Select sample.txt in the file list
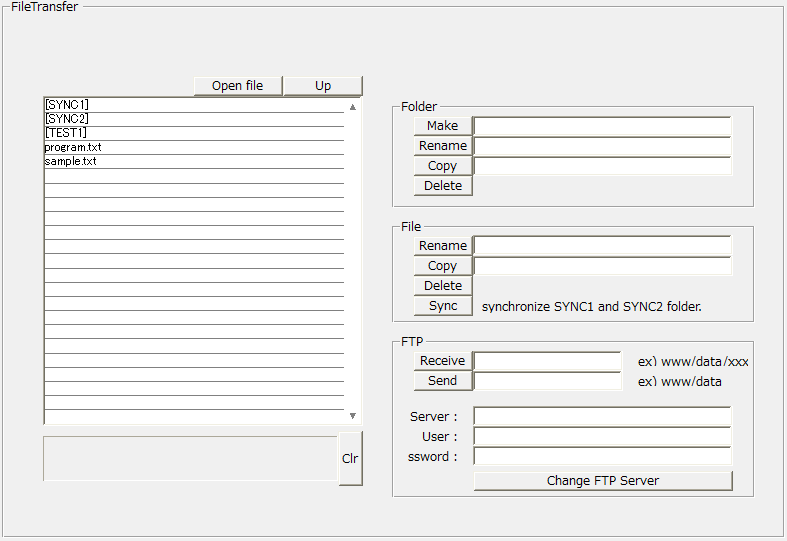 point(71,161)
